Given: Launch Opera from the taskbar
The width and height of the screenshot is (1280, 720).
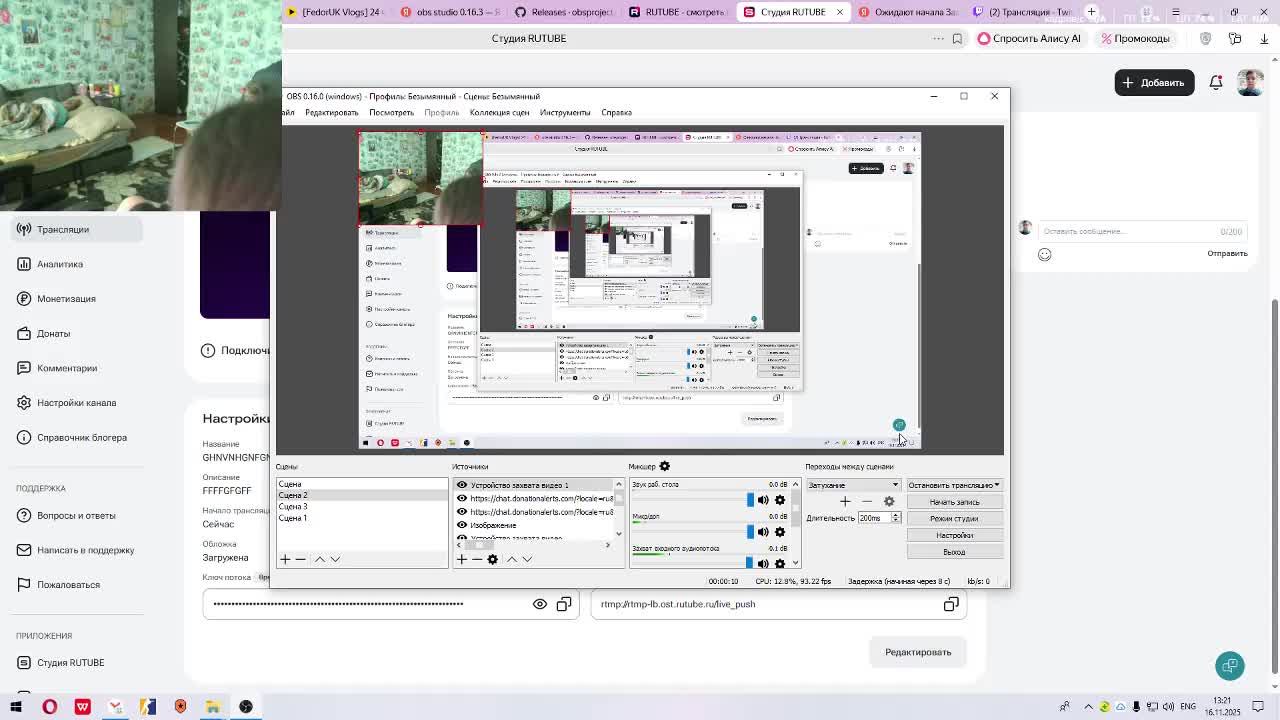Looking at the screenshot, I should (x=49, y=707).
